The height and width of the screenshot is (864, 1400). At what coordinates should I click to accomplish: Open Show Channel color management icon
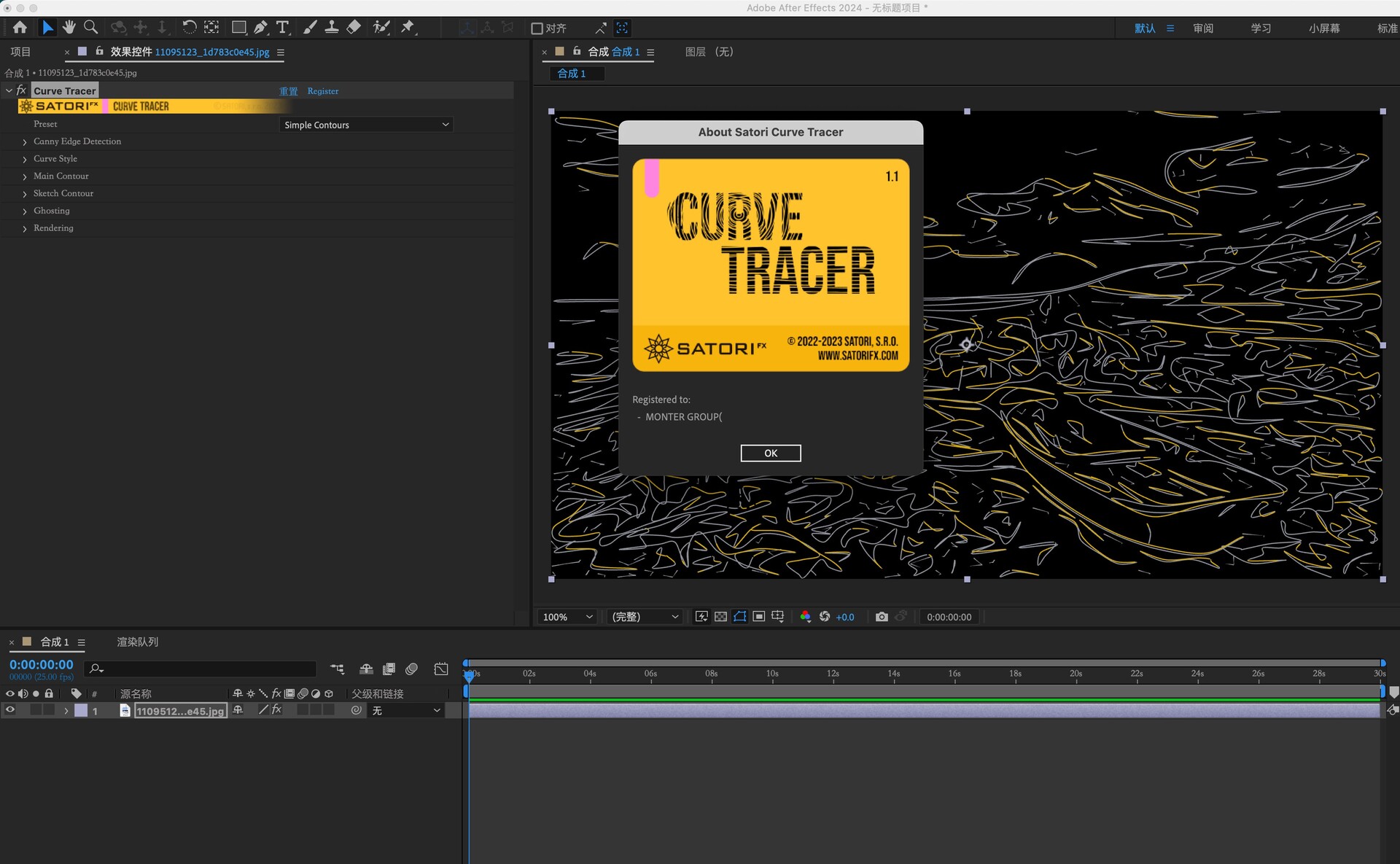pos(805,617)
